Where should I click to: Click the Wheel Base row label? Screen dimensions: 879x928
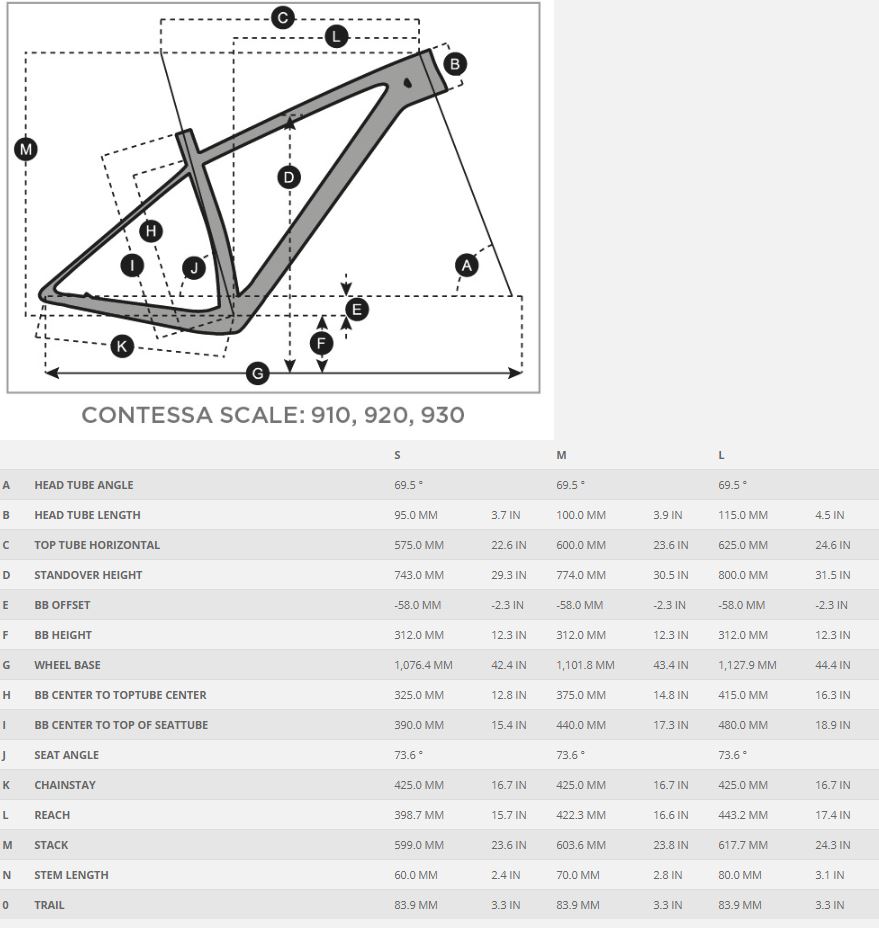[67, 665]
